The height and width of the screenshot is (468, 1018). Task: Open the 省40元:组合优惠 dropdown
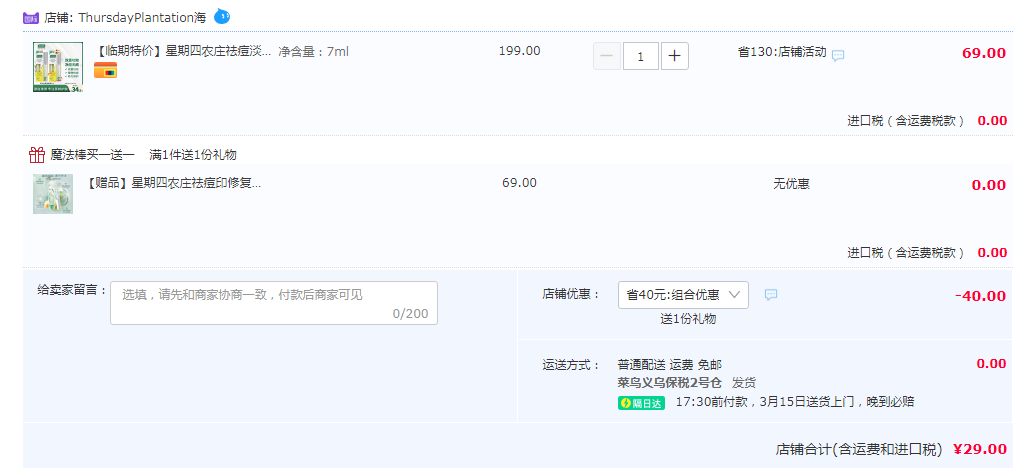[x=683, y=295]
